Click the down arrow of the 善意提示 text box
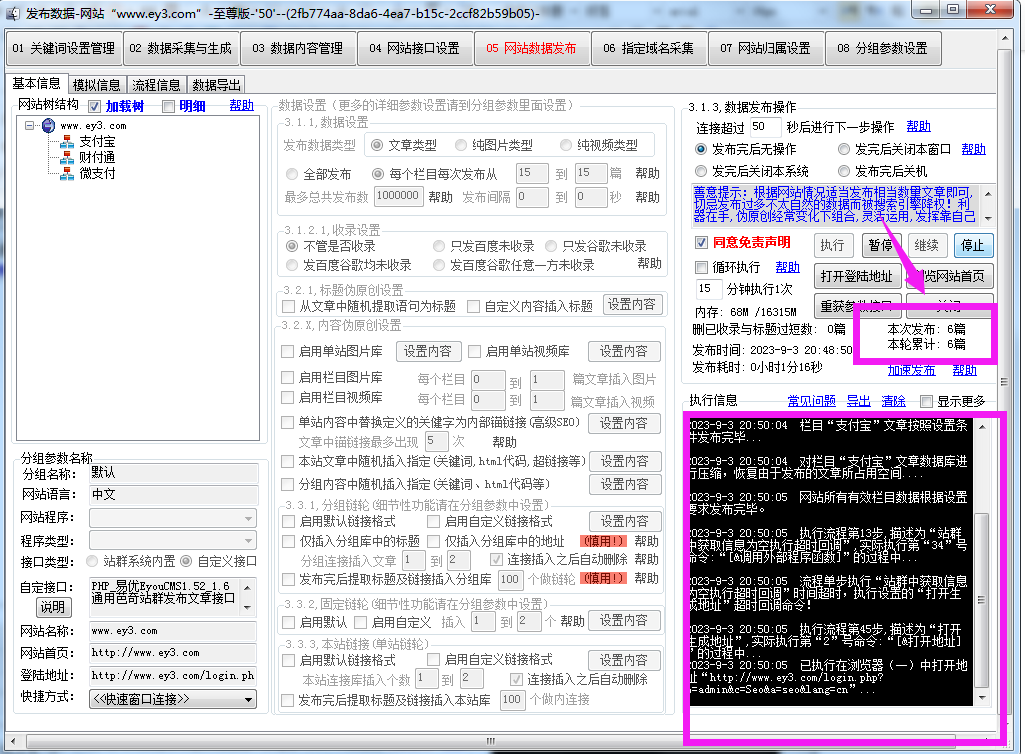Image resolution: width=1025 pixels, height=754 pixels. [x=988, y=218]
